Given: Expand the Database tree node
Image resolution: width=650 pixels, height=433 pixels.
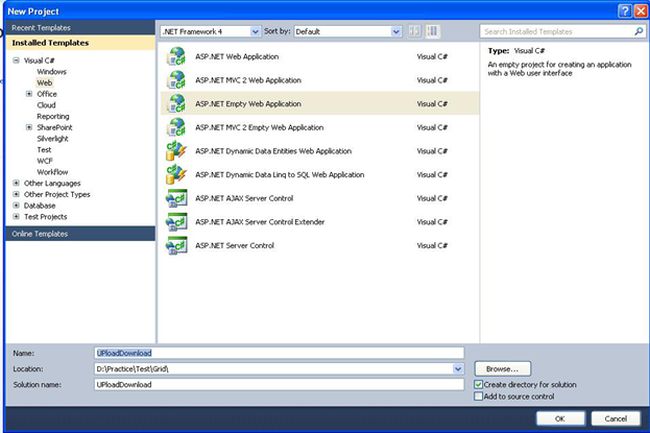Looking at the screenshot, I should click(16, 206).
